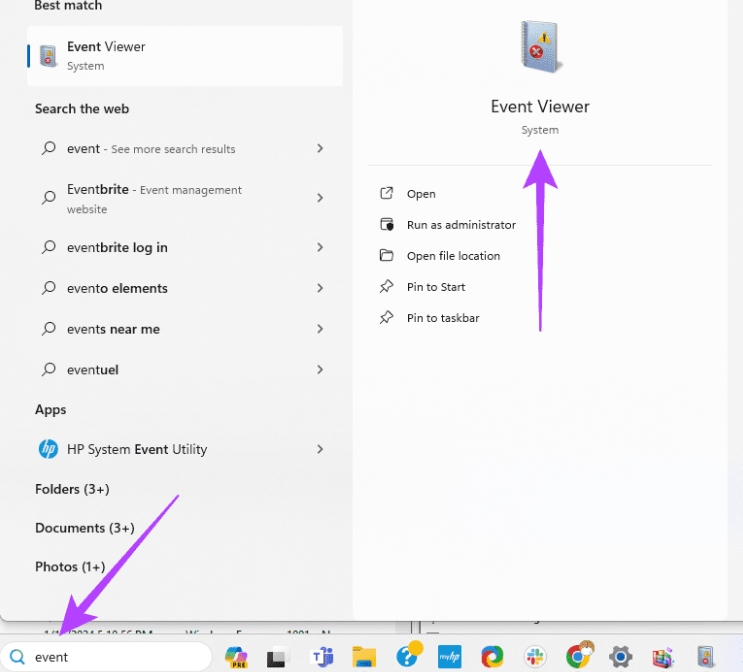Expand the HP System Event Utility chevron
The image size is (743, 672).
click(x=320, y=449)
